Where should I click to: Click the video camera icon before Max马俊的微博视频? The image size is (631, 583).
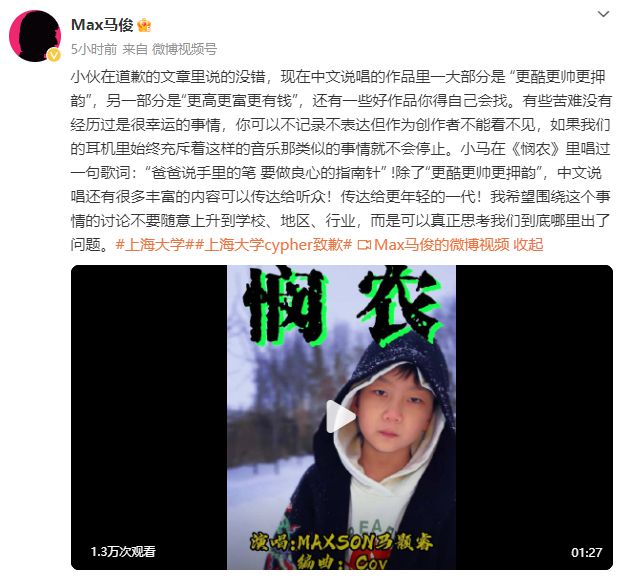pos(364,245)
